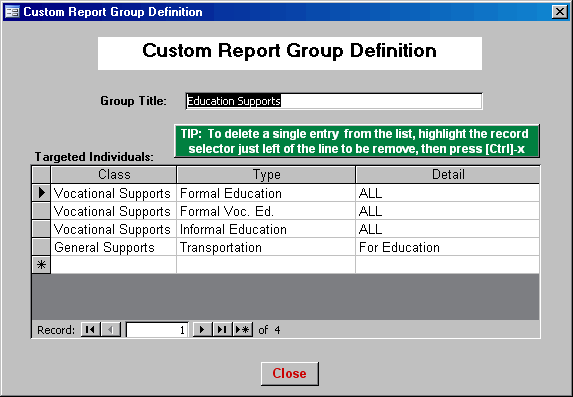Select the grid's top-left select-all corner

(x=41, y=174)
